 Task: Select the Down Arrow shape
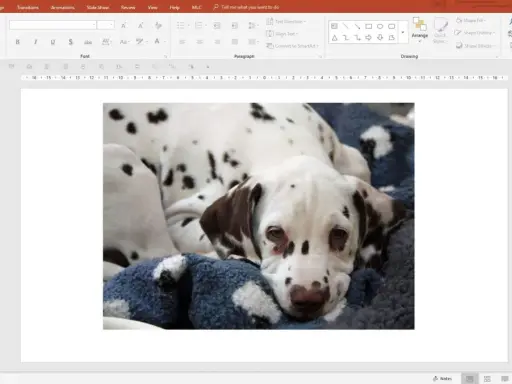pyautogui.click(x=380, y=38)
